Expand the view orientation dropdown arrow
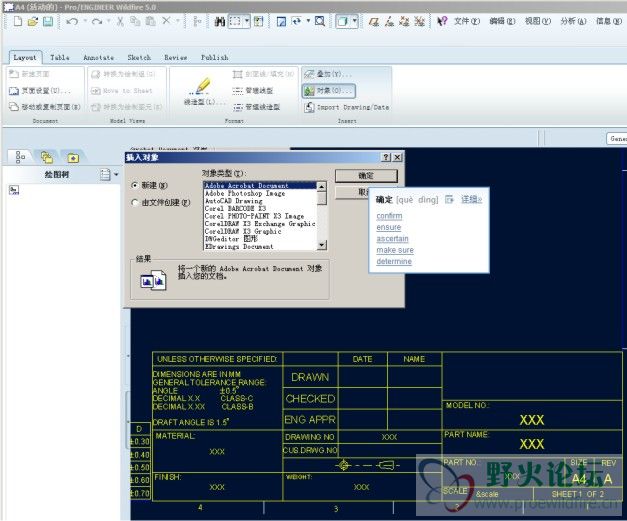The width and height of the screenshot is (627, 521). pos(308,20)
